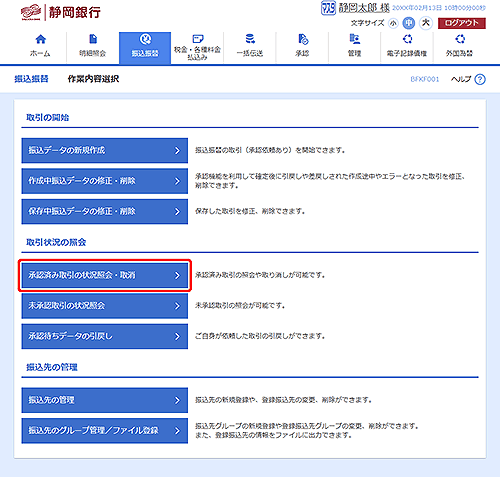This screenshot has height=477, width=500.
Task: Click the ログアウト button
Action: 462,23
